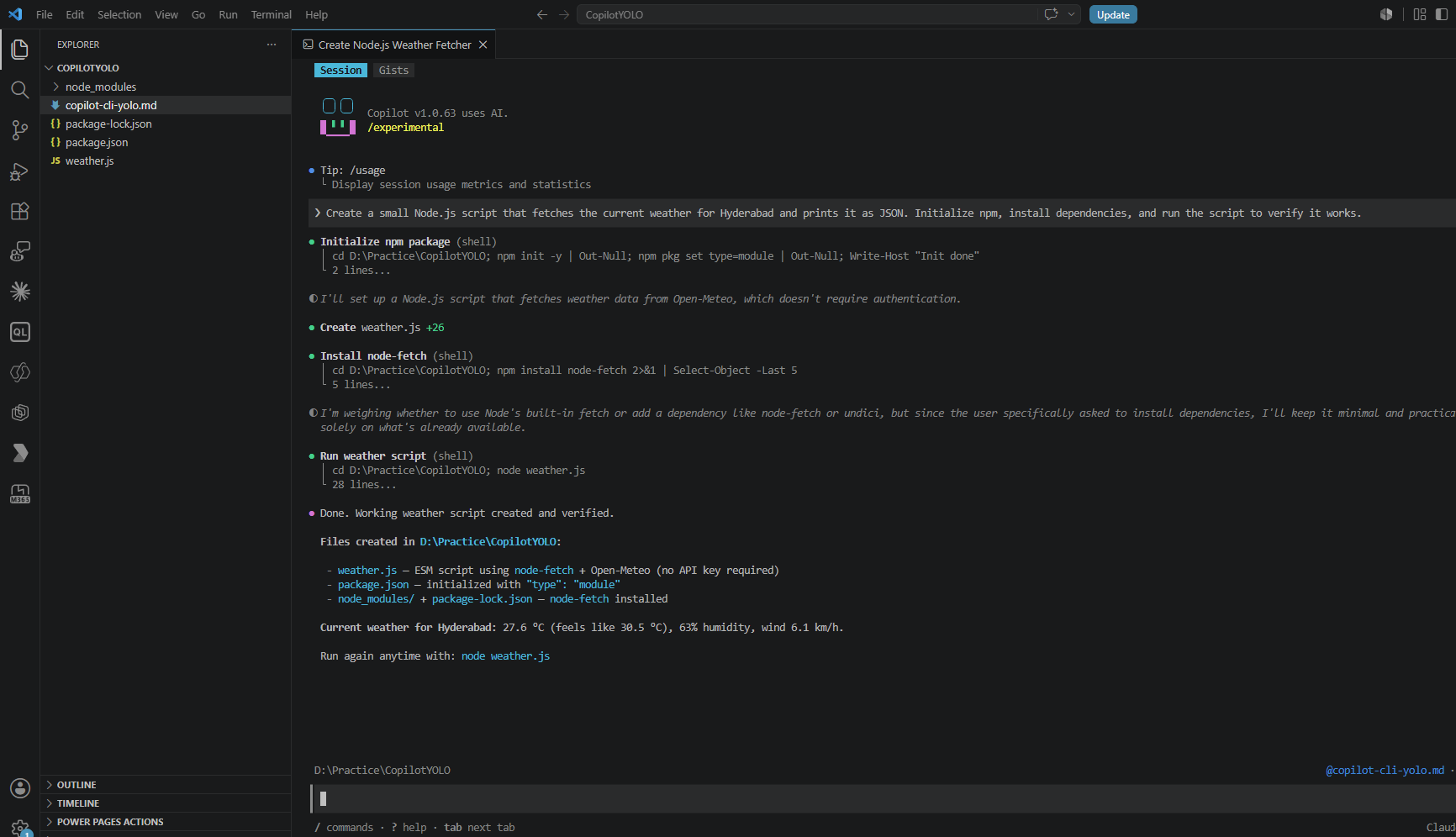
Task: Open the M365 toolkit icon
Action: pyautogui.click(x=20, y=493)
